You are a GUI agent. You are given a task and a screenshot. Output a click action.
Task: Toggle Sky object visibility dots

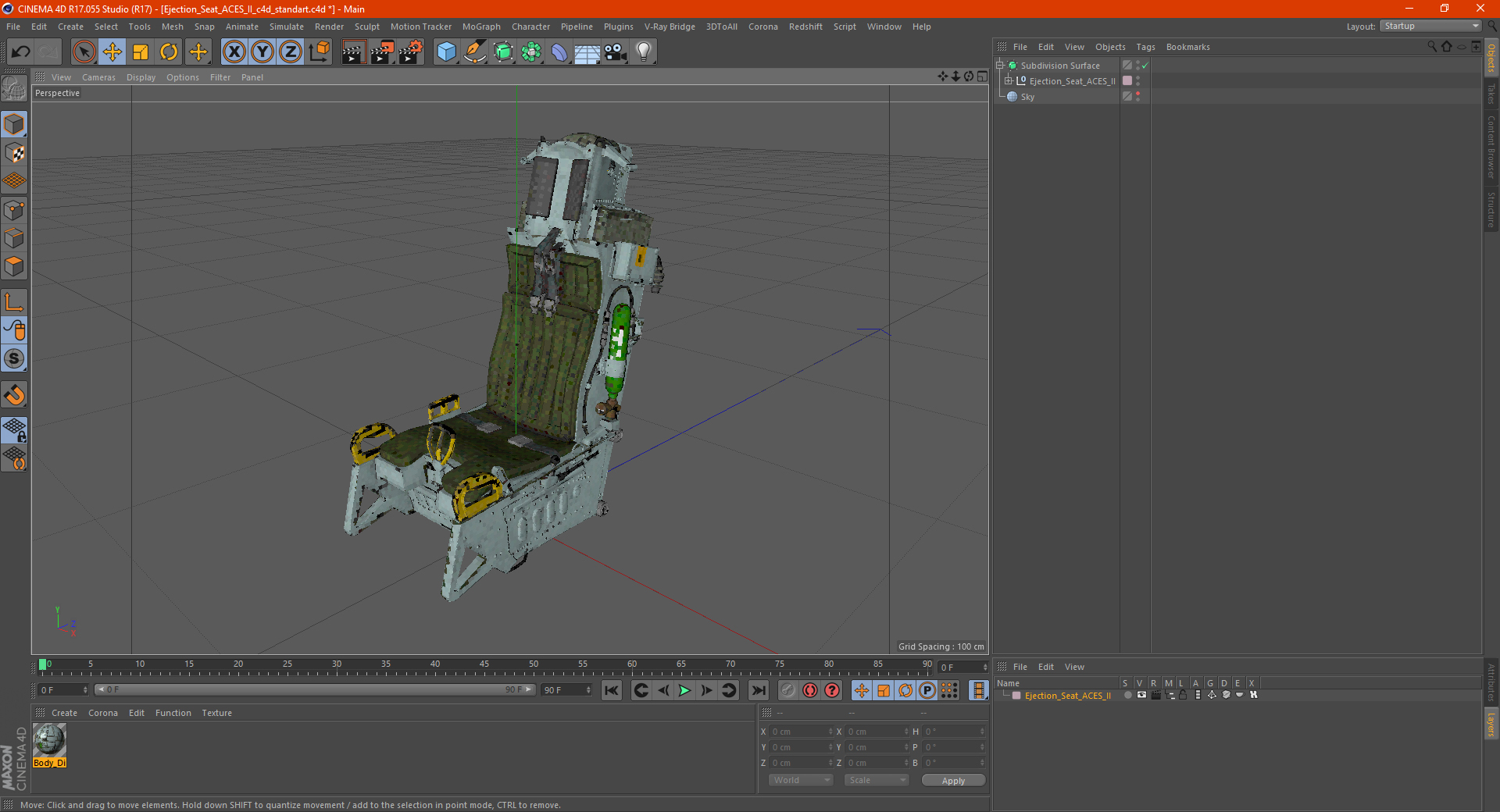click(1138, 97)
